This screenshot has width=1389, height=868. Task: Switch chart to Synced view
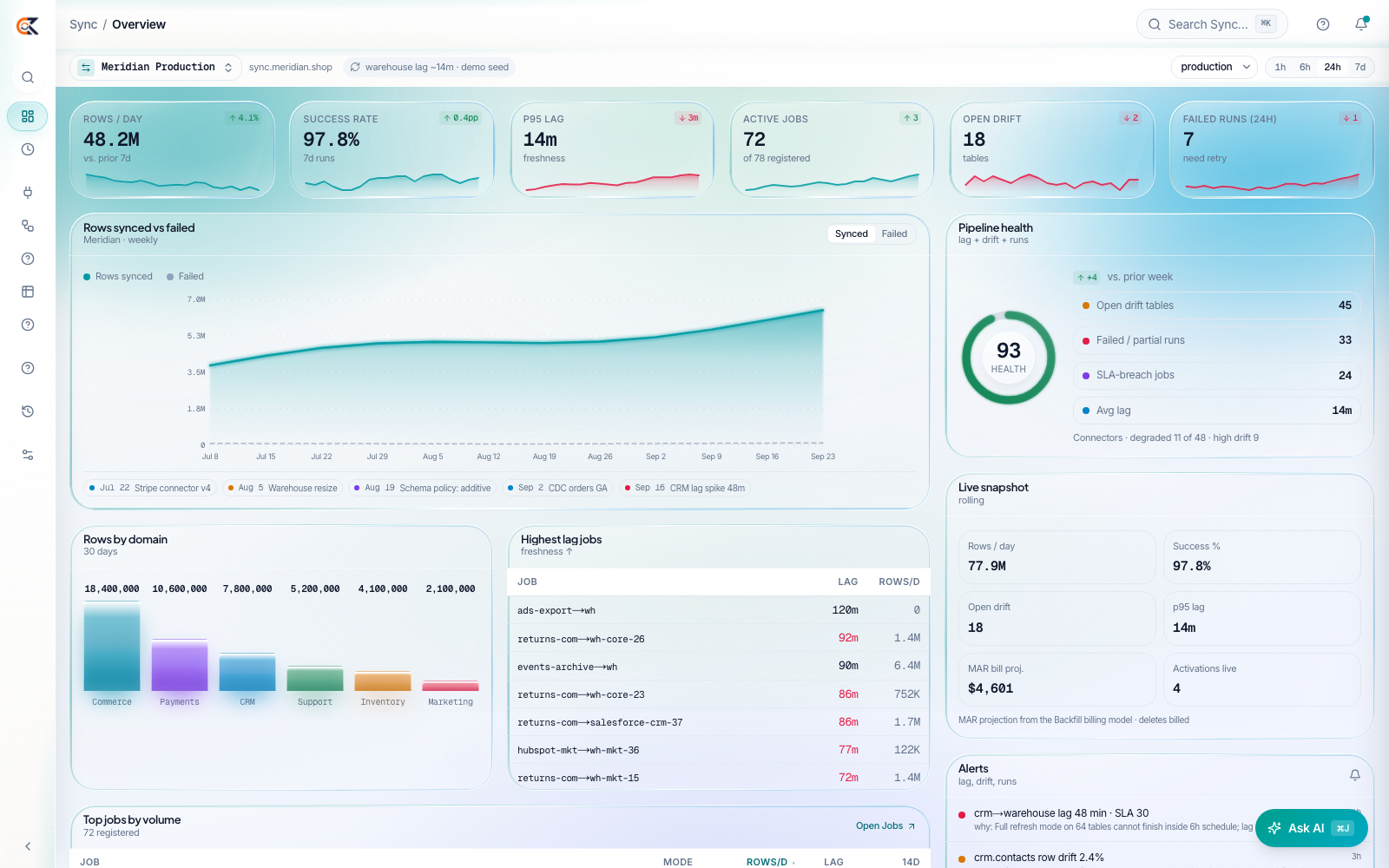[x=852, y=234]
